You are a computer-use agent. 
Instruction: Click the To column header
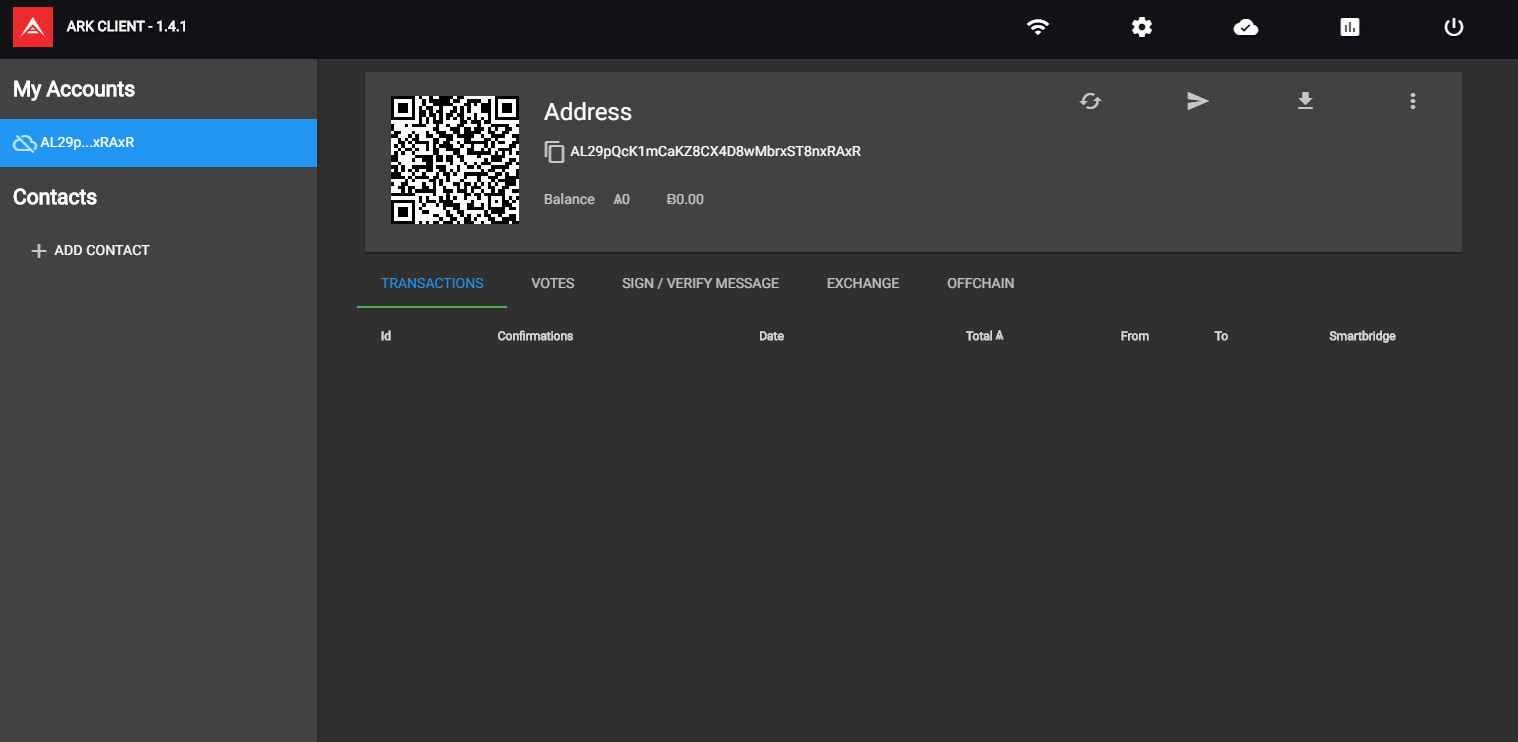1221,336
